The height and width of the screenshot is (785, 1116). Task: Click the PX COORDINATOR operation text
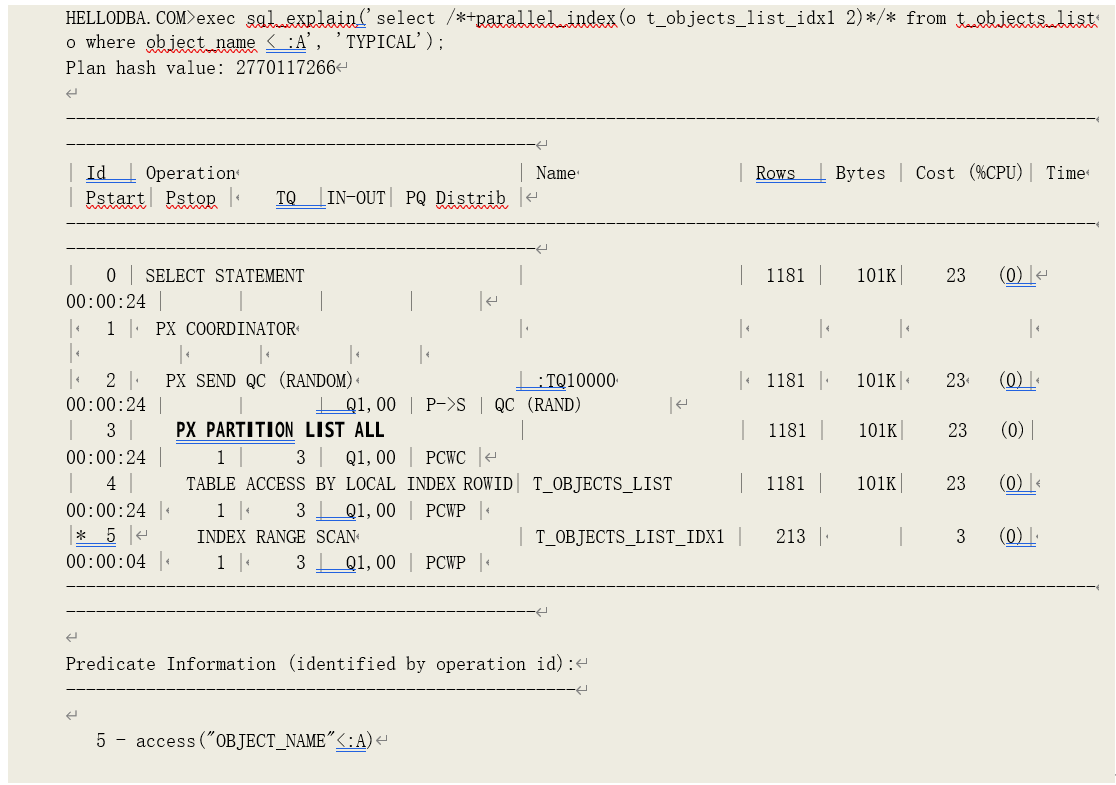pos(226,329)
